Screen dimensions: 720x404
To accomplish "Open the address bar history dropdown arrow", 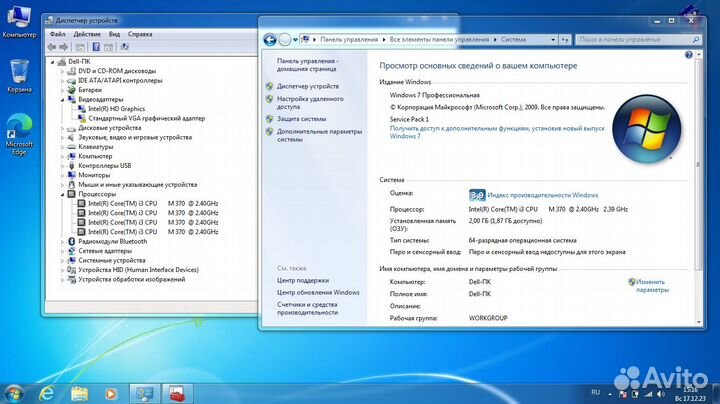I will [x=553, y=40].
